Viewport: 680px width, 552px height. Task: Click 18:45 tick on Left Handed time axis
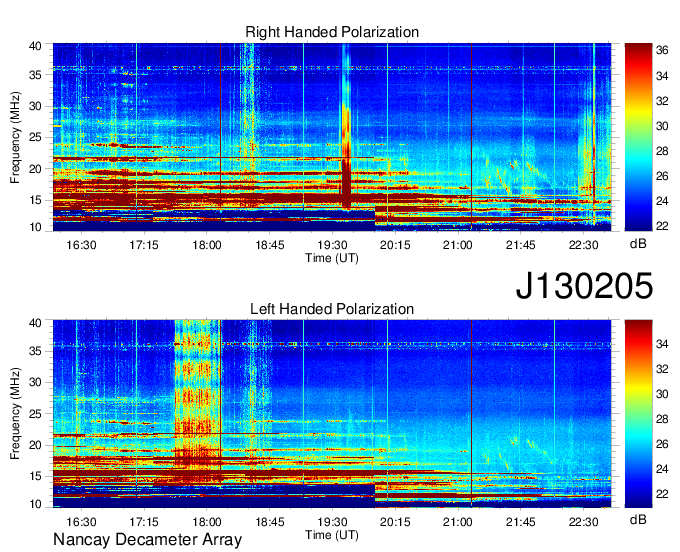tap(270, 522)
